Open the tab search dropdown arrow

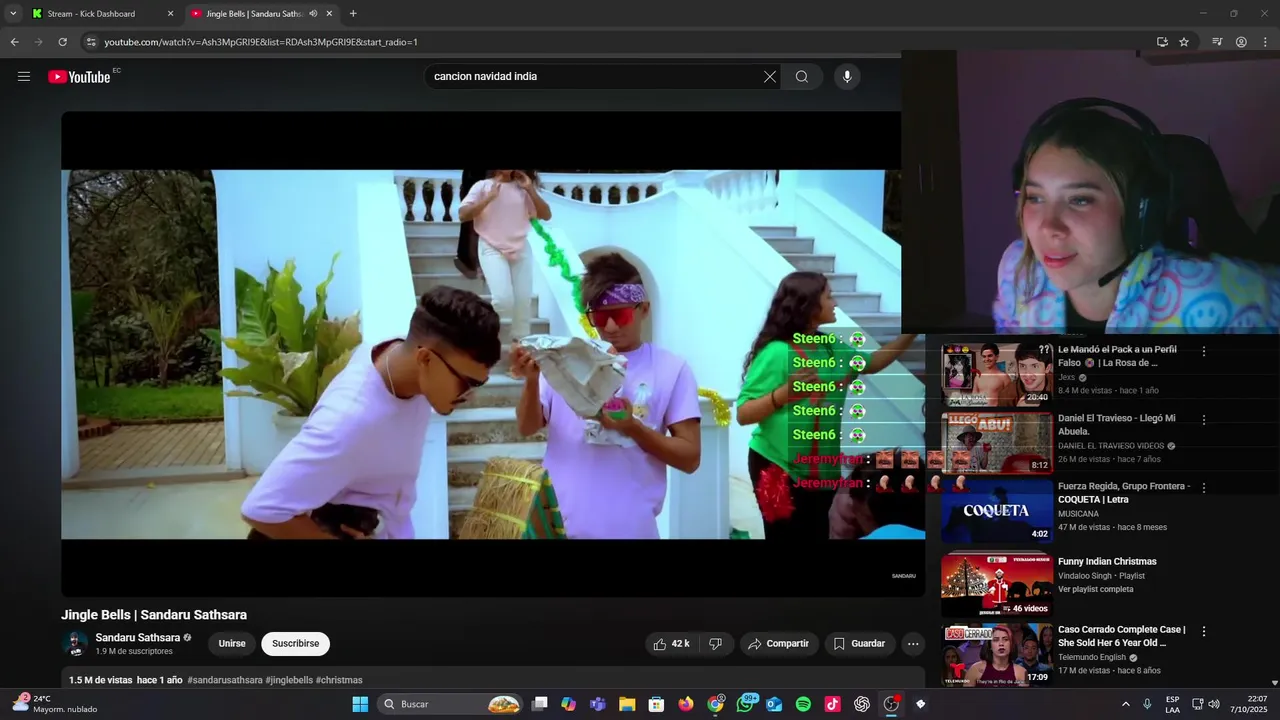[x=12, y=14]
